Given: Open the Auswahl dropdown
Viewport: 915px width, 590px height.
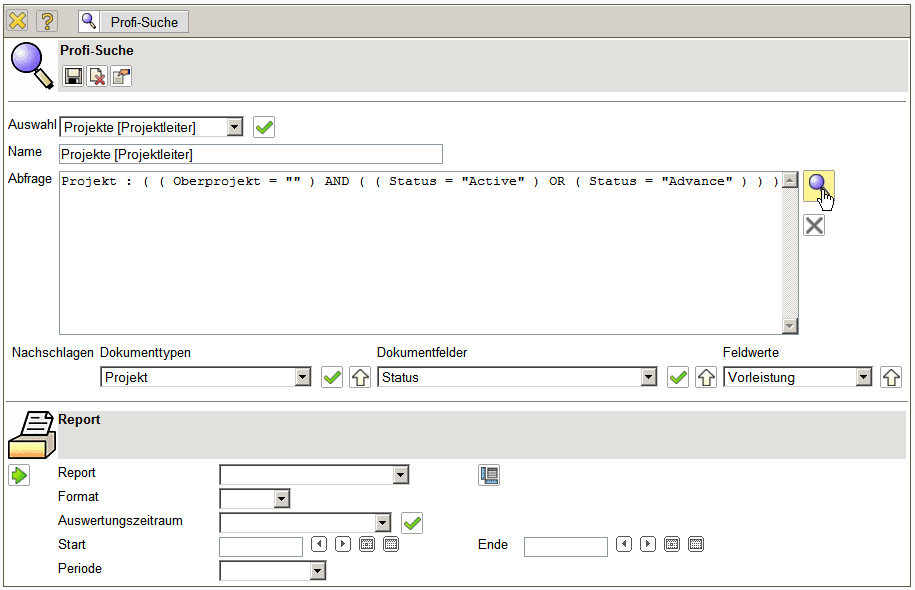Looking at the screenshot, I should coord(235,127).
